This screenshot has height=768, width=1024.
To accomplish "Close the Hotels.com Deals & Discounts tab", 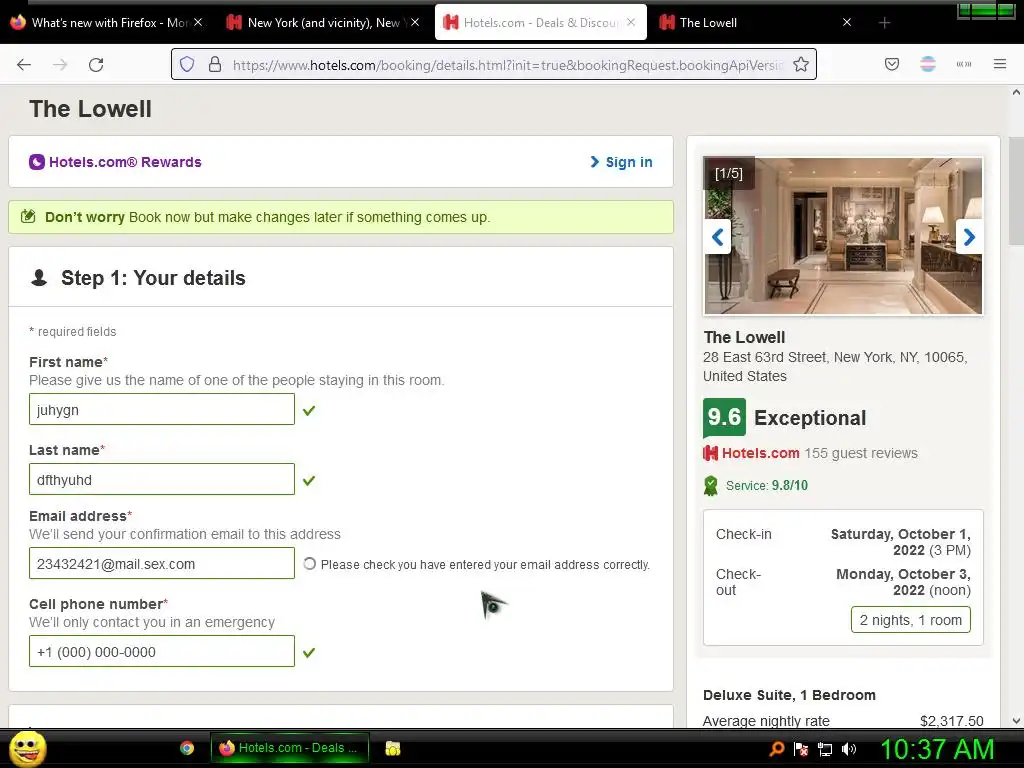I will 631,22.
